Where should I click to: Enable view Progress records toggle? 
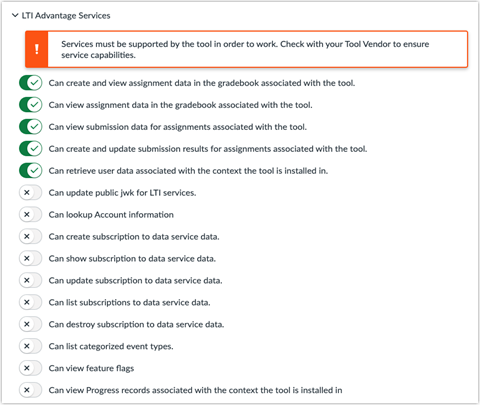click(x=31, y=390)
